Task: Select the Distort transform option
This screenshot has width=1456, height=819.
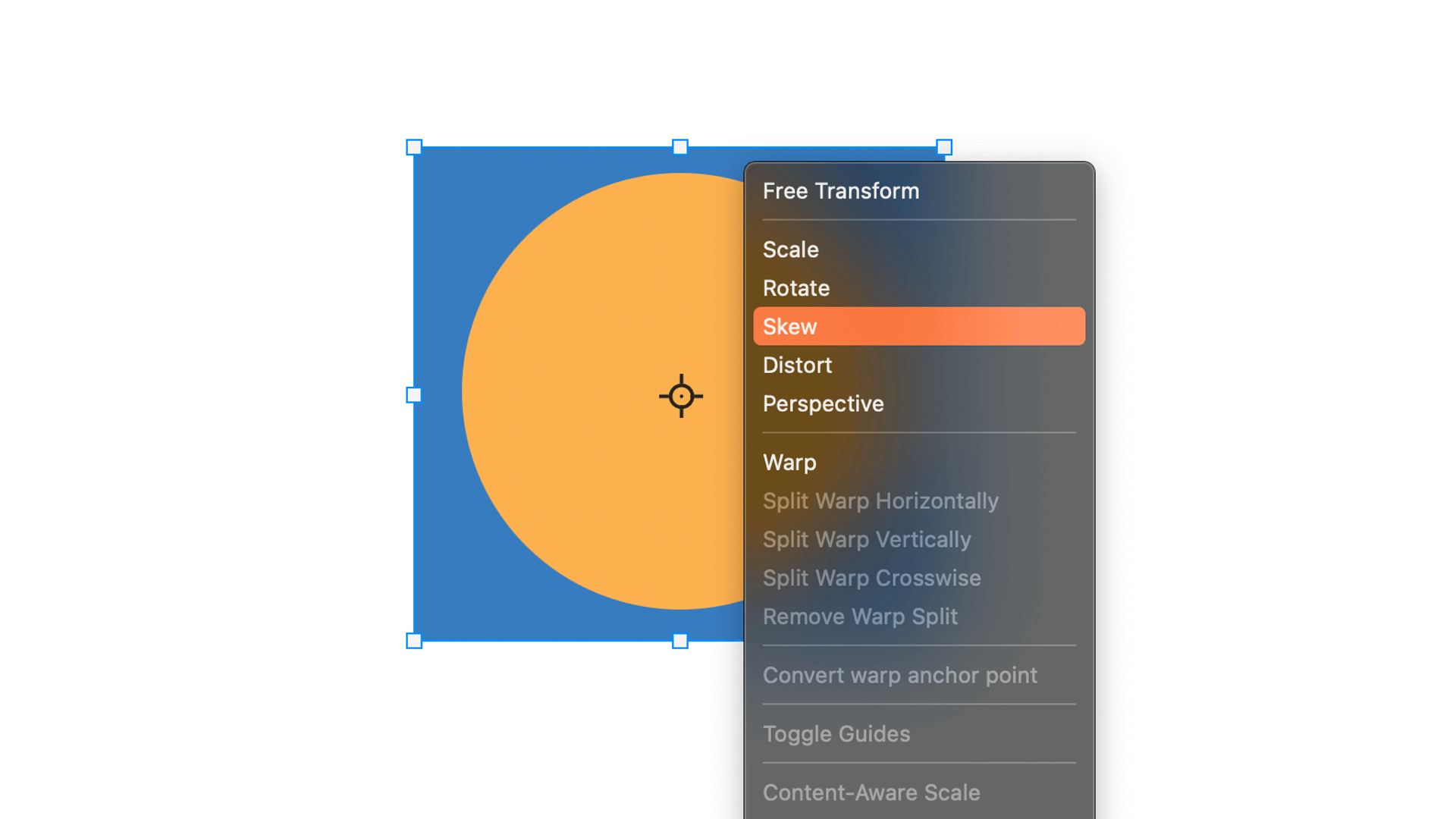Action: pyautogui.click(x=796, y=365)
